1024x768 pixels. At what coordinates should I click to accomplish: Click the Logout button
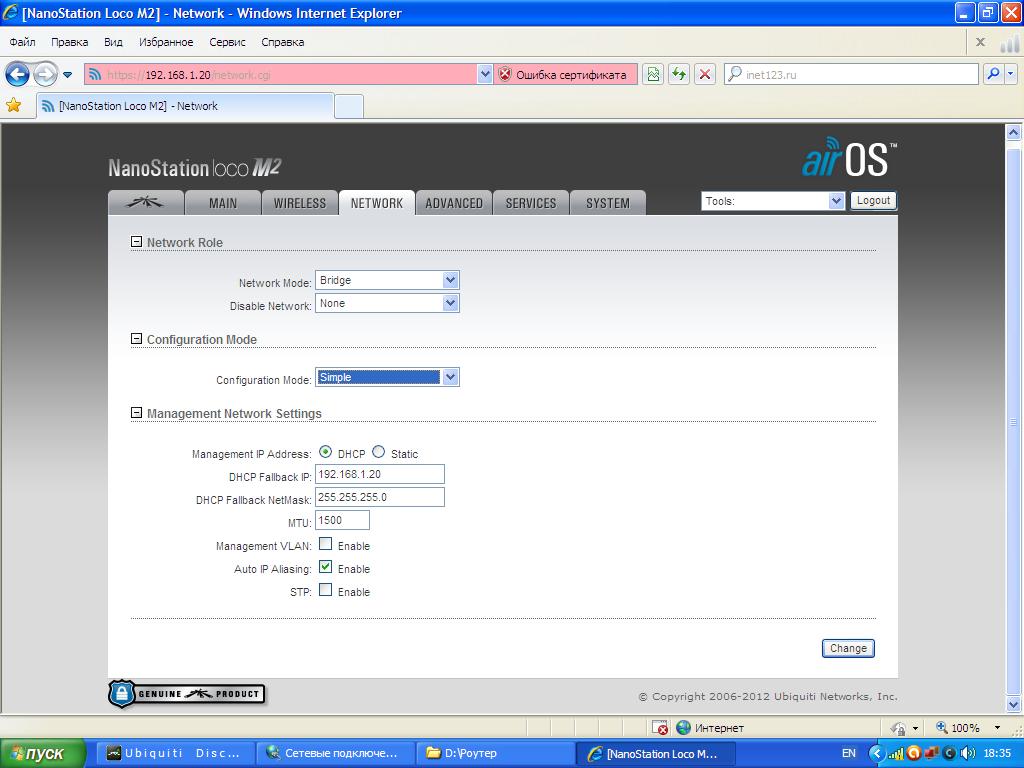(872, 200)
